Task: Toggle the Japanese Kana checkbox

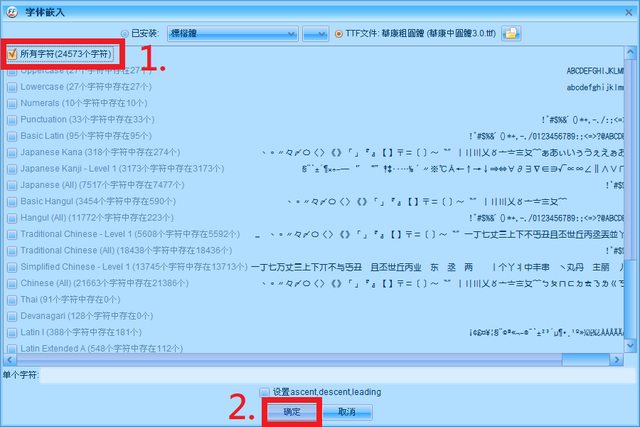Action: 12,152
